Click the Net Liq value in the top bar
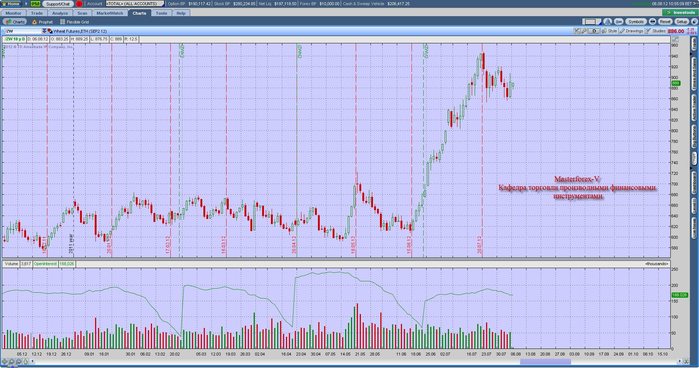Image resolution: width=699 pixels, height=368 pixels. (x=285, y=4)
